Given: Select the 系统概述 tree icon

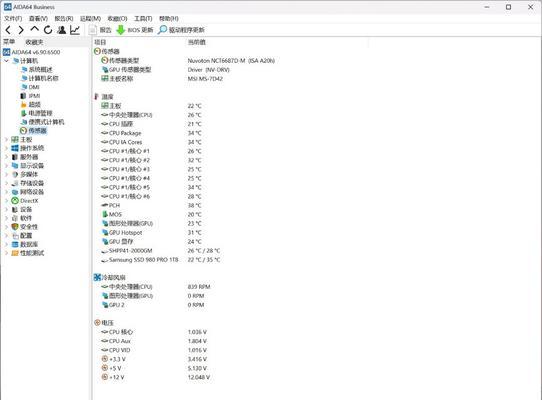Looking at the screenshot, I should point(24,69).
